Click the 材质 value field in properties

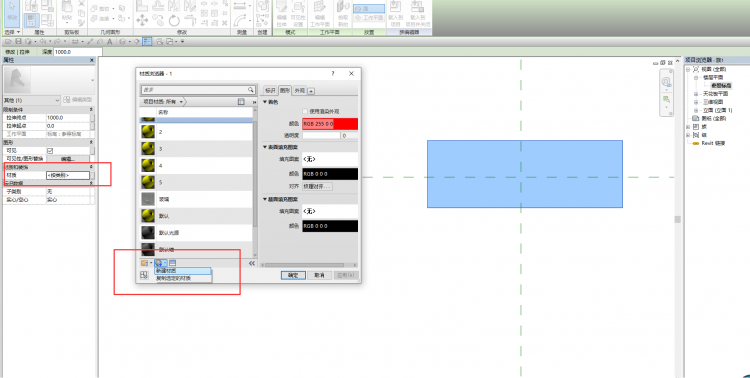pos(68,176)
